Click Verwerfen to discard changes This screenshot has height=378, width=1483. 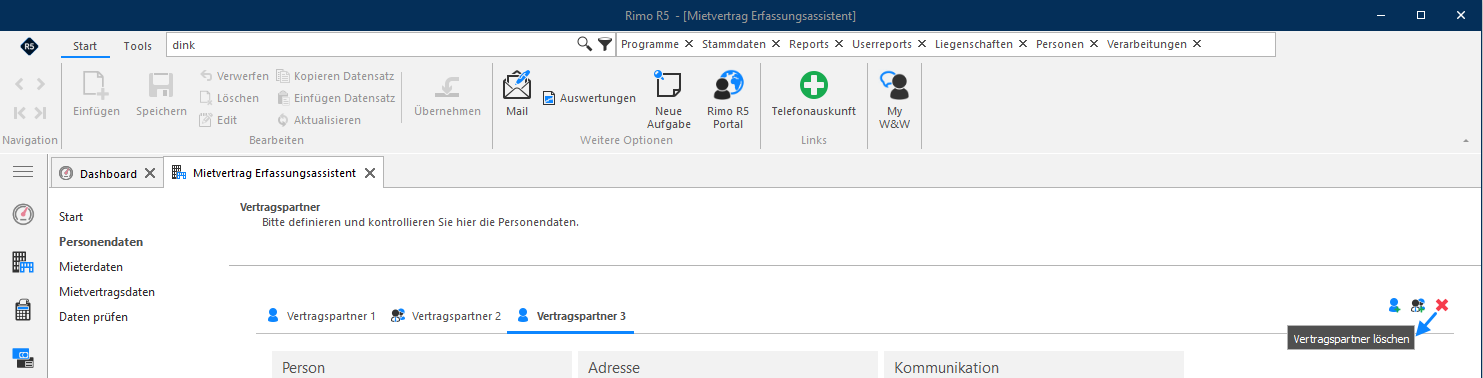[x=234, y=76]
